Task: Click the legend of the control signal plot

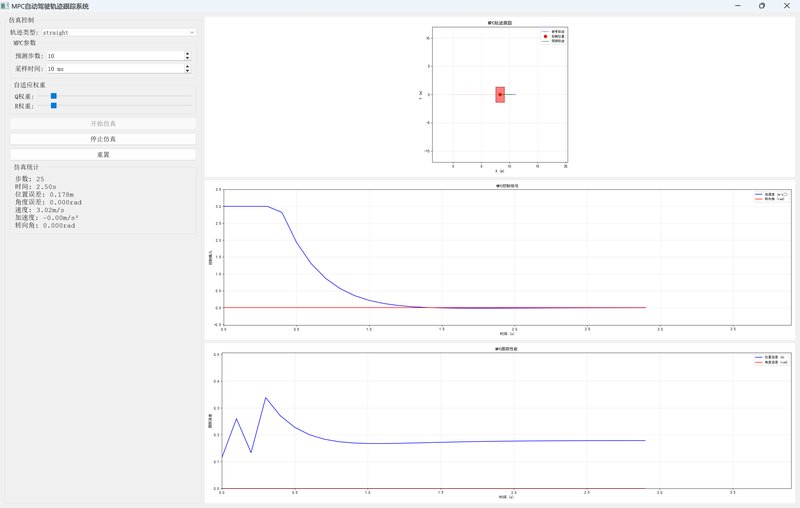Action: point(774,196)
